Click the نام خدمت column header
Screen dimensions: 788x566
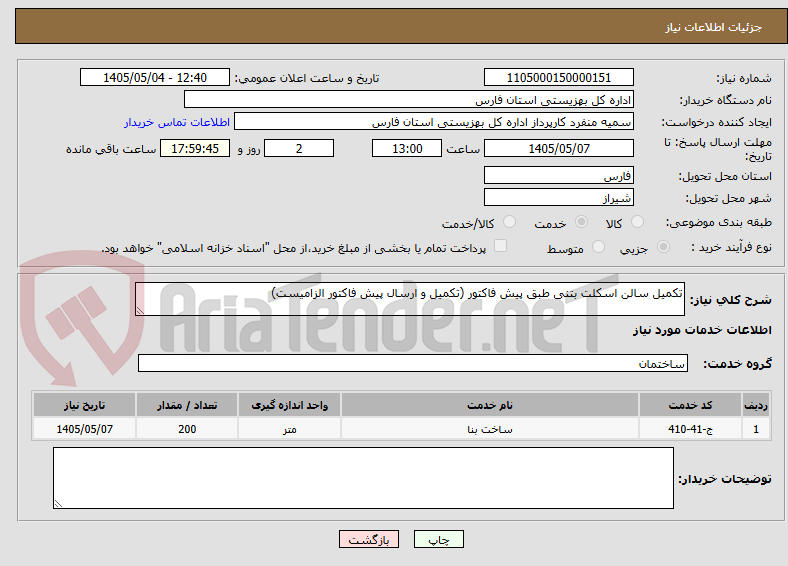489,405
